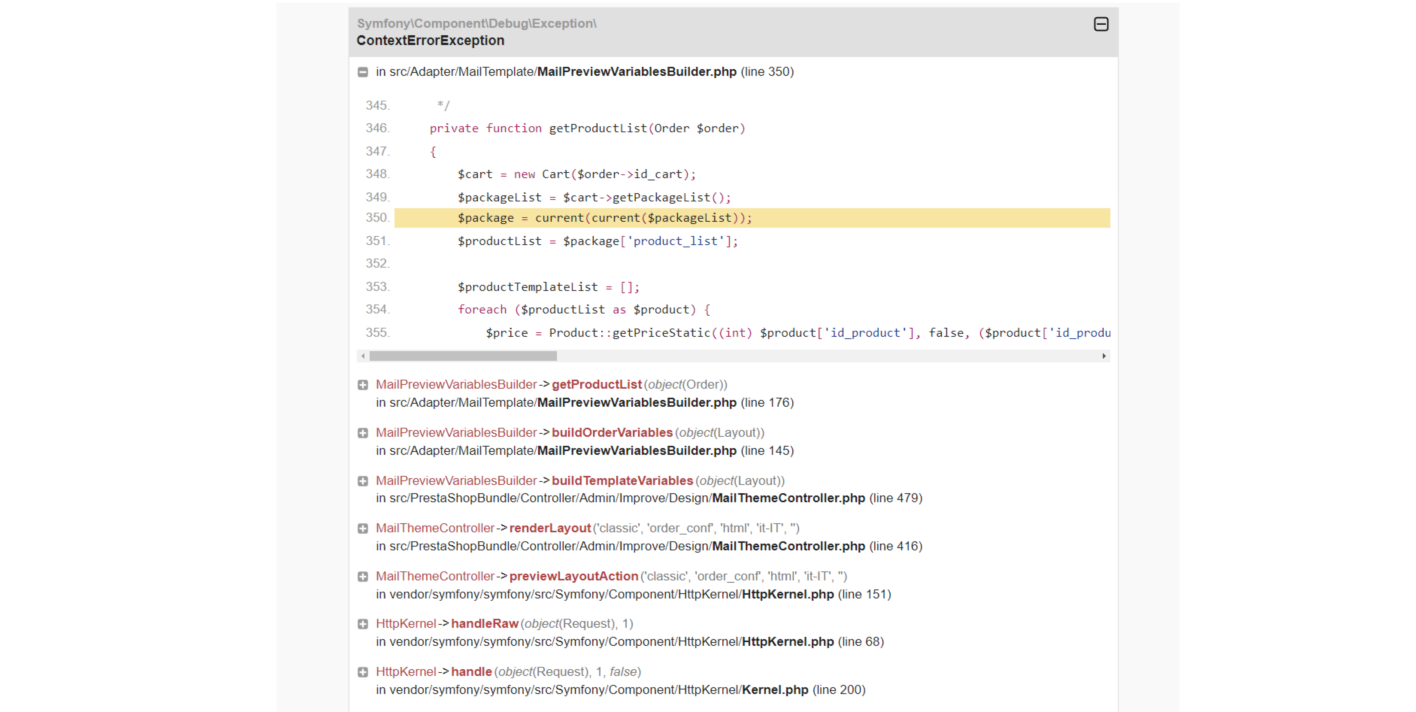Open Kernel.php (line 200) file link
1416x712 pixels.
[775, 690]
